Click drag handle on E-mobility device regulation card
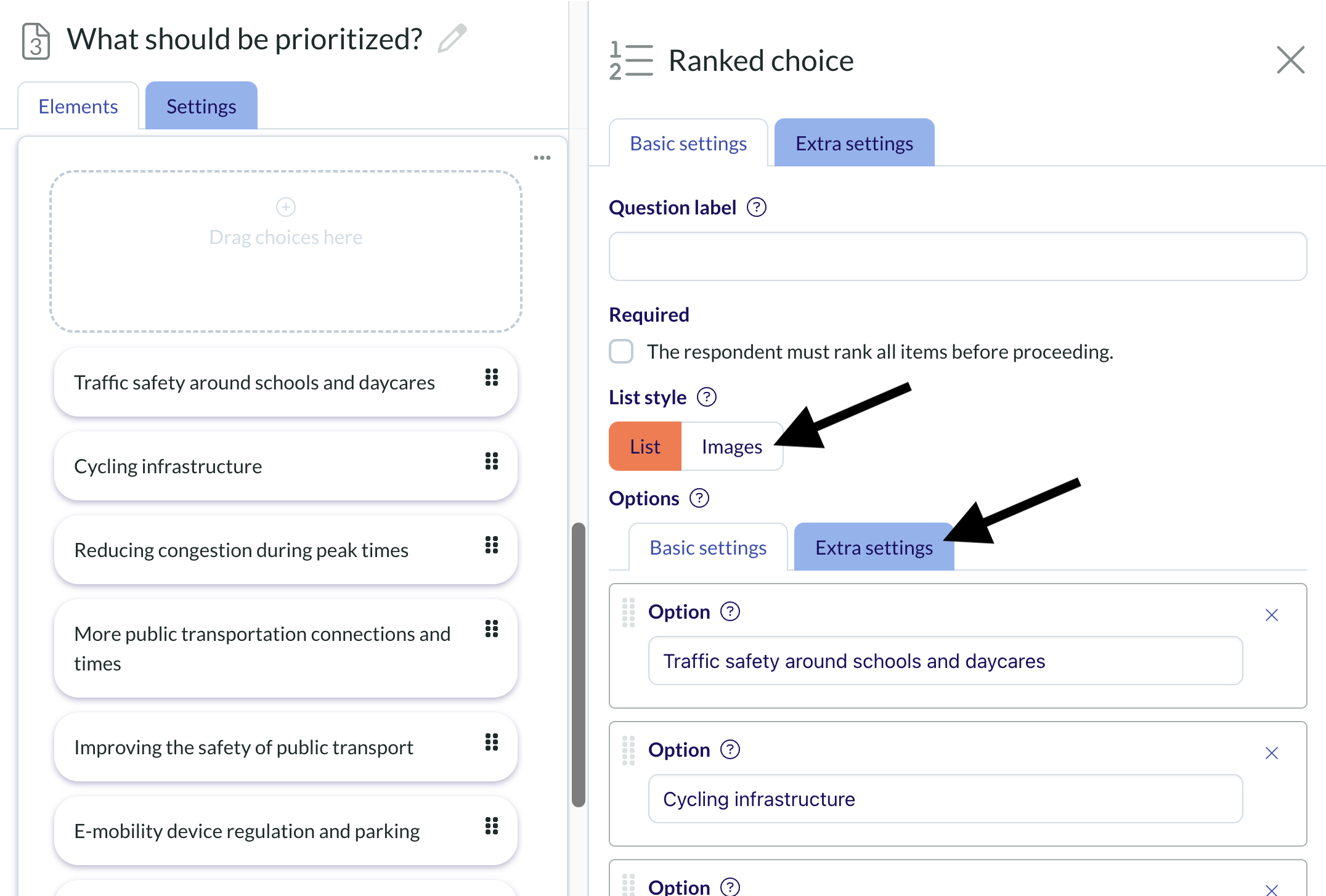Viewport: 1326px width, 896px height. pyautogui.click(x=492, y=826)
